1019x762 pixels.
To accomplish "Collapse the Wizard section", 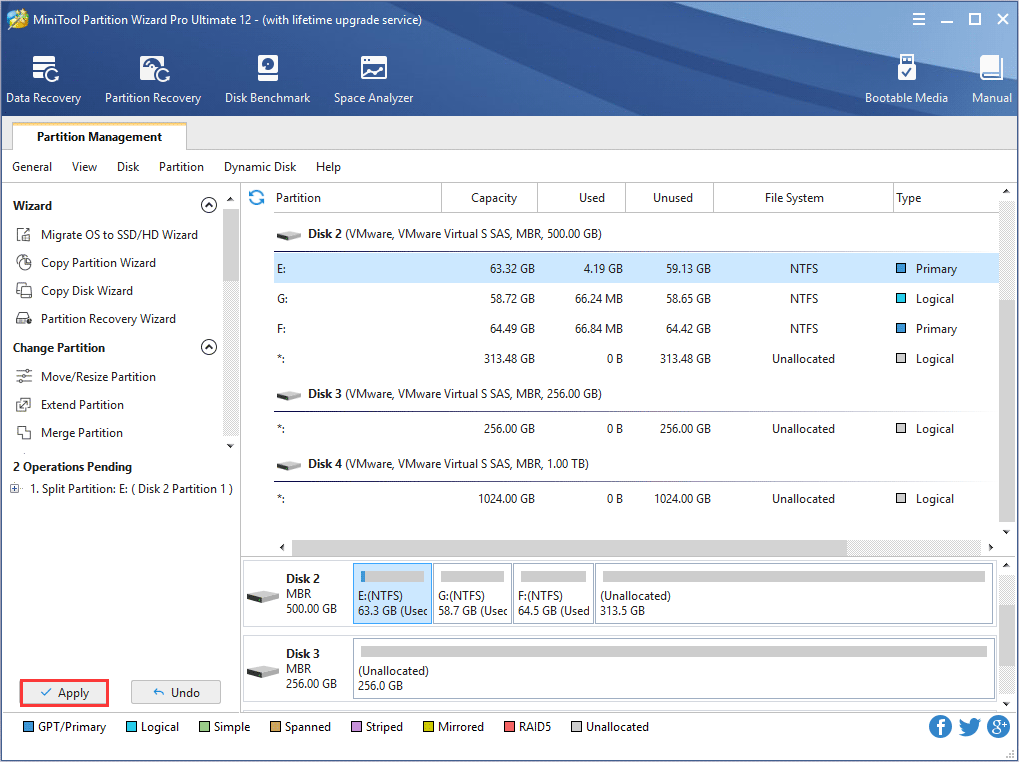I will (209, 205).
